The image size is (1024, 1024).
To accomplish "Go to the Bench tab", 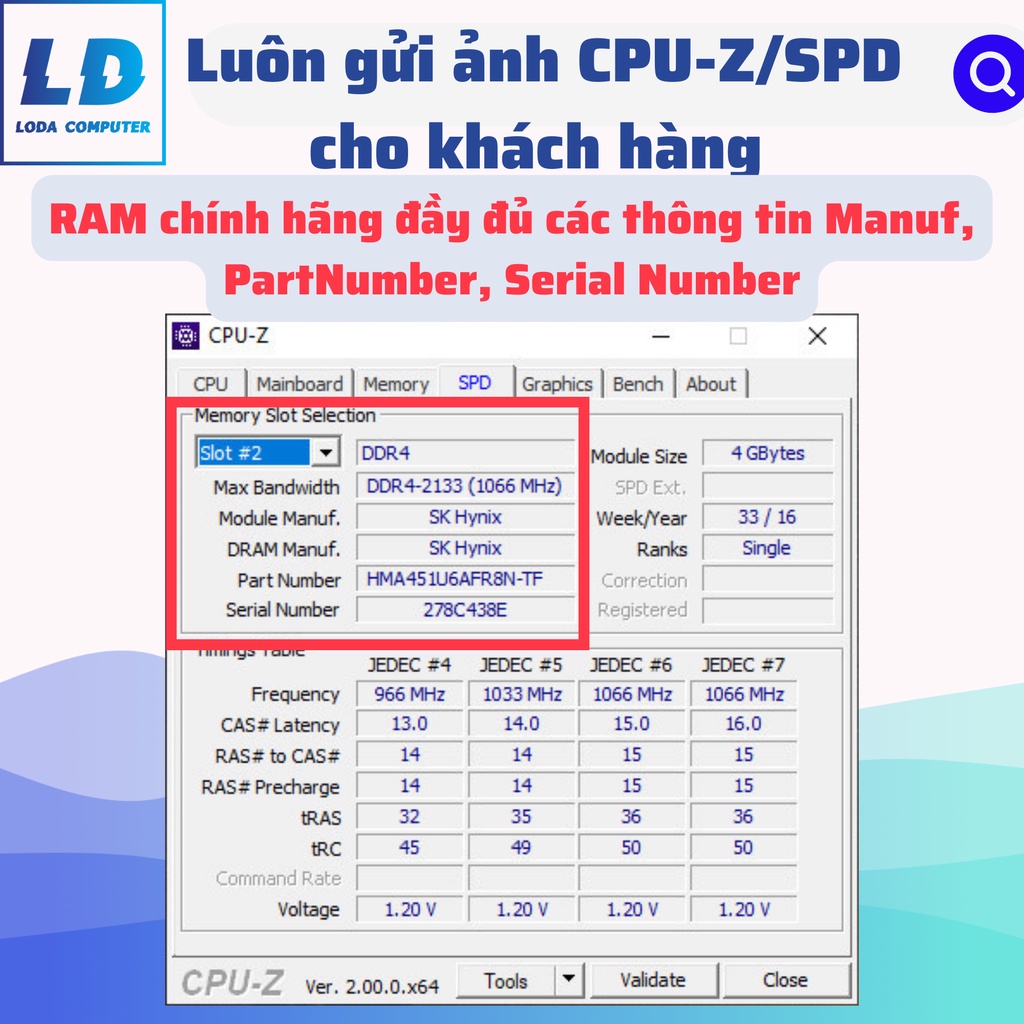I will pyautogui.click(x=638, y=384).
